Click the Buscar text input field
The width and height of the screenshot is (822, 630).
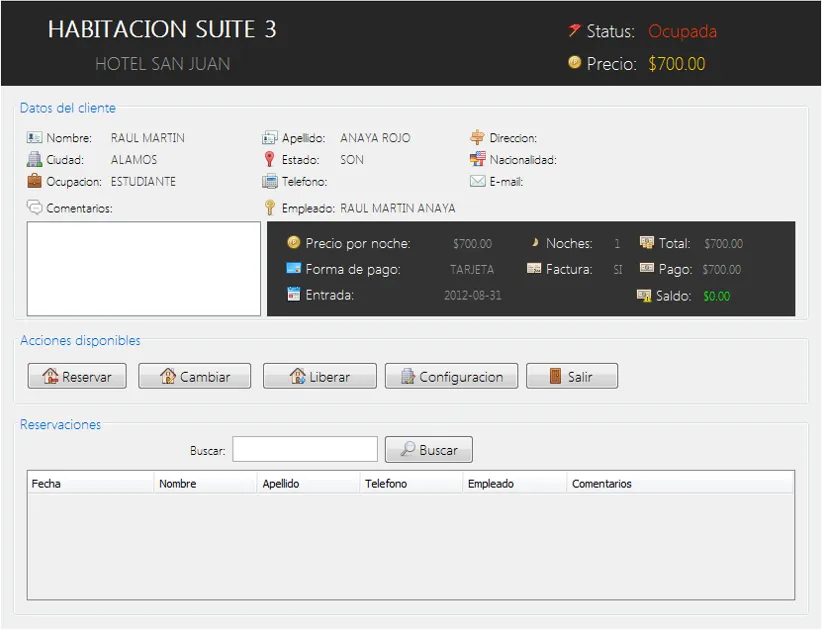coord(305,450)
